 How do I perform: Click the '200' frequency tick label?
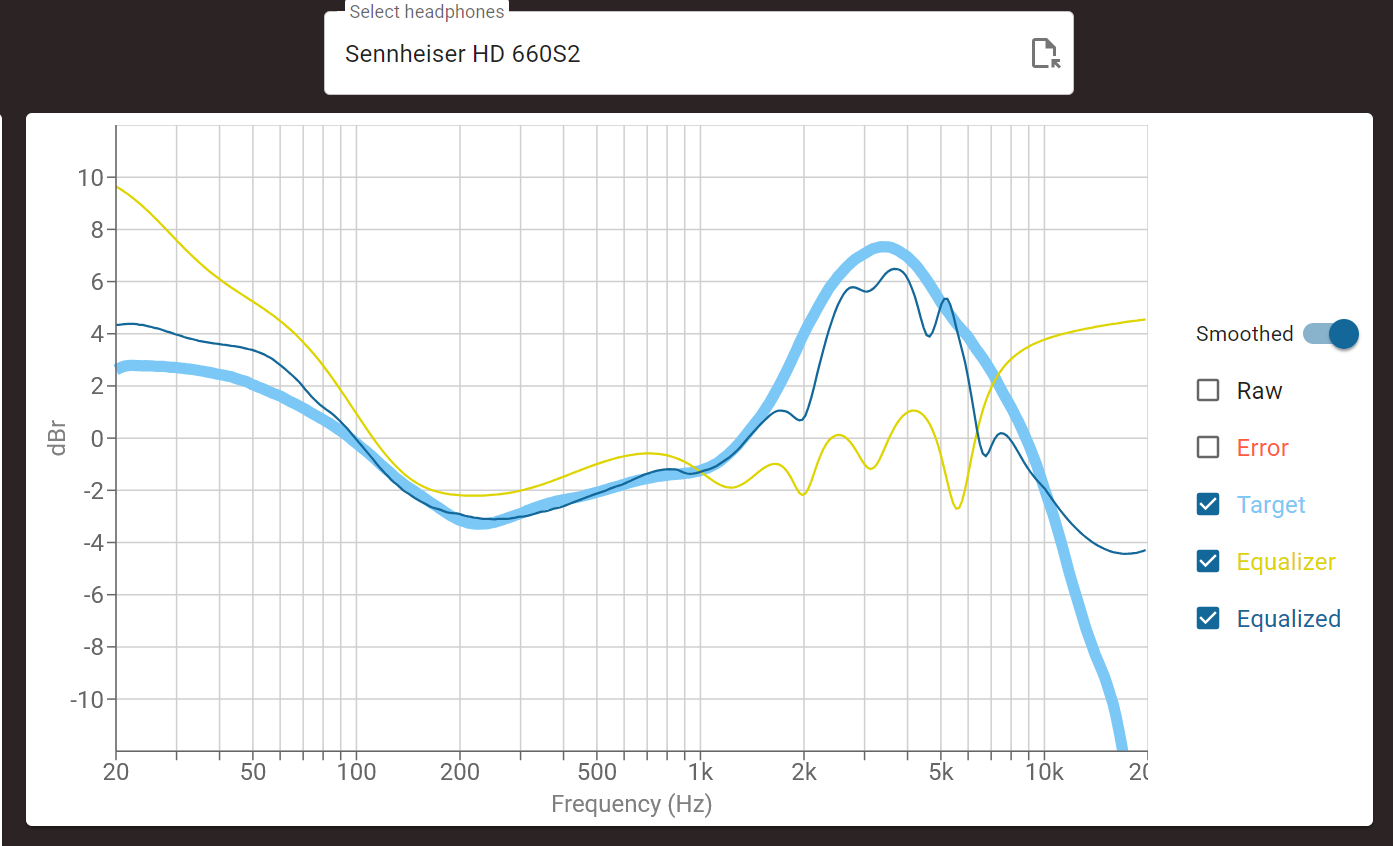click(x=460, y=773)
